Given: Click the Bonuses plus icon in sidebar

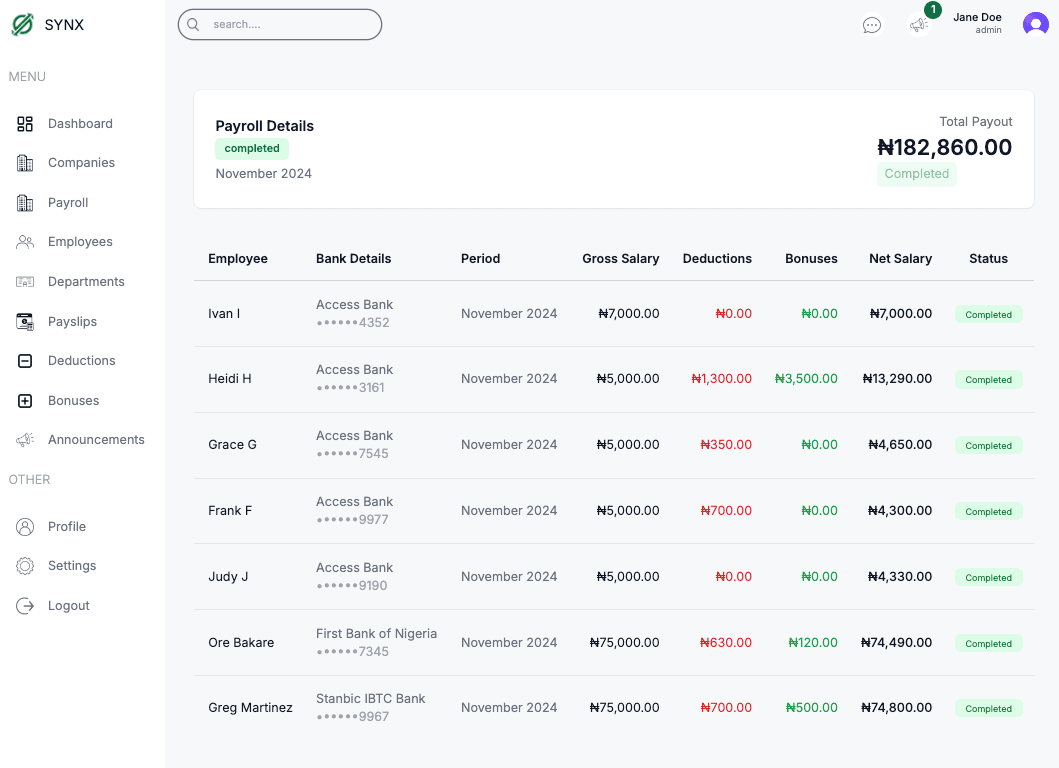Looking at the screenshot, I should 25,401.
